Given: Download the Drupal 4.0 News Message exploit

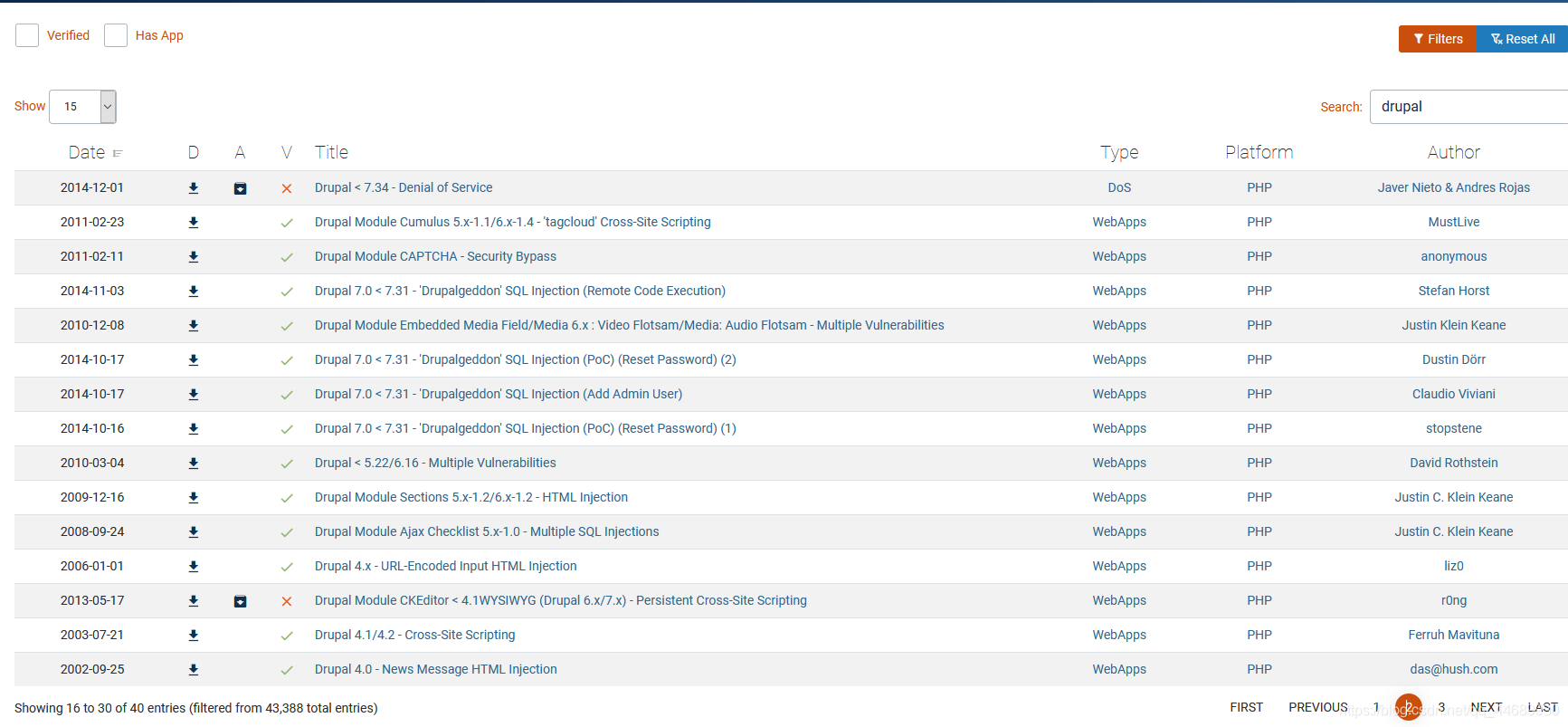Looking at the screenshot, I should [193, 670].
